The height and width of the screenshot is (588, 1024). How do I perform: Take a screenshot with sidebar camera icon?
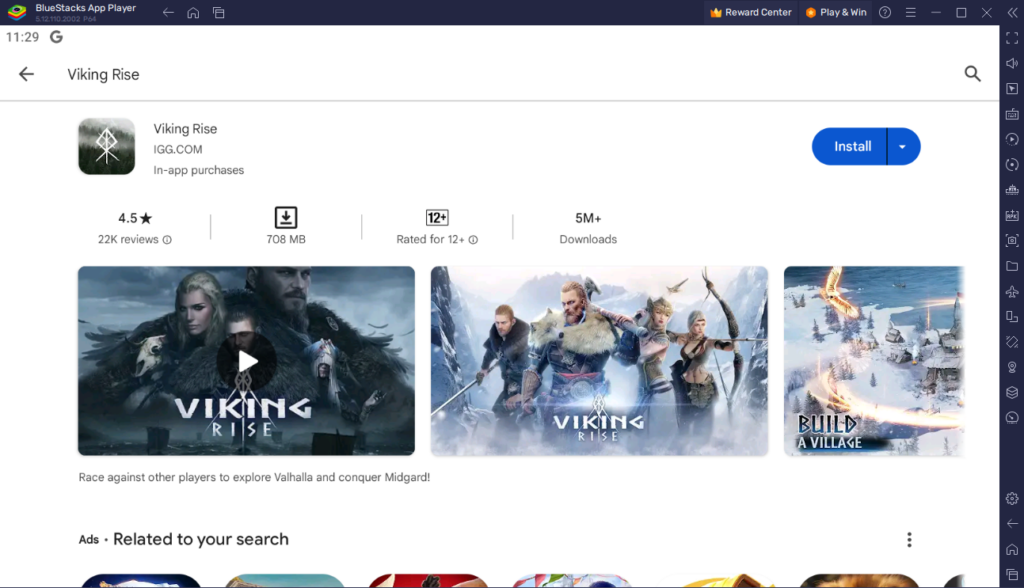(x=1011, y=241)
